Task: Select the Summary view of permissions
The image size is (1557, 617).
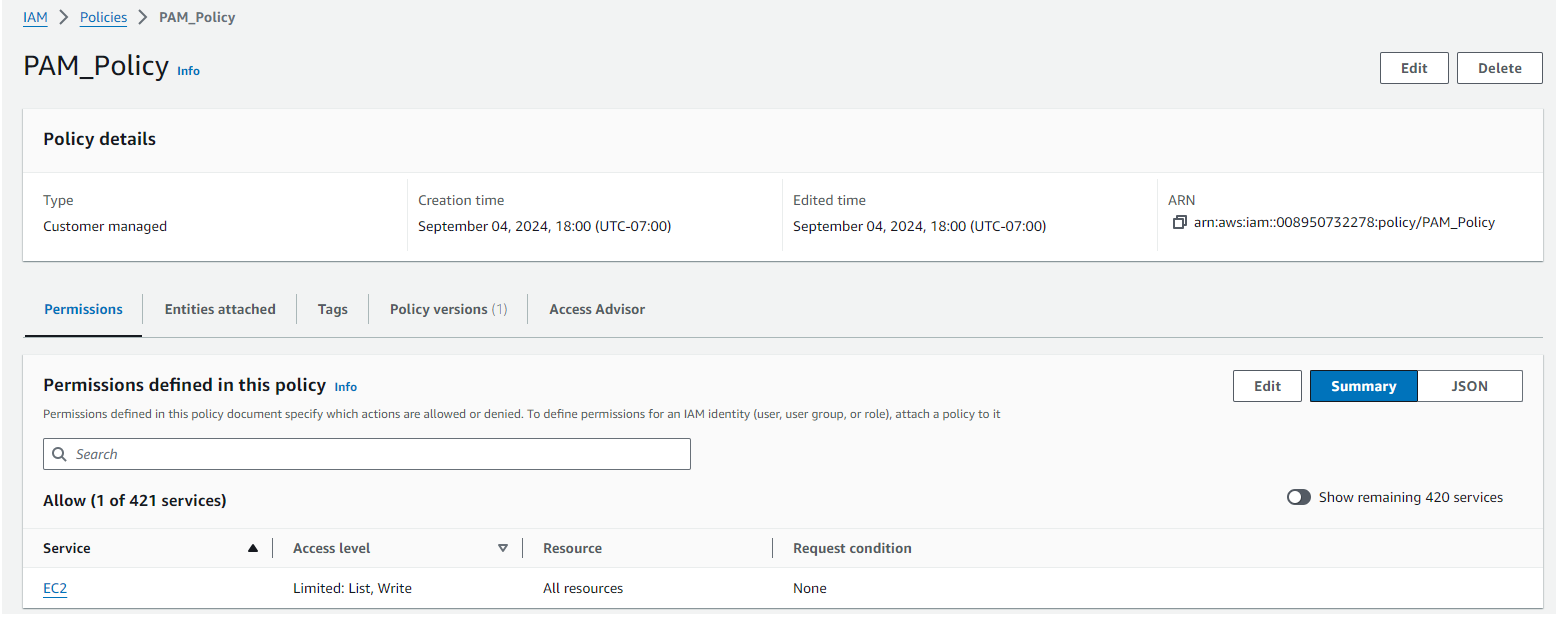Action: 1363,385
